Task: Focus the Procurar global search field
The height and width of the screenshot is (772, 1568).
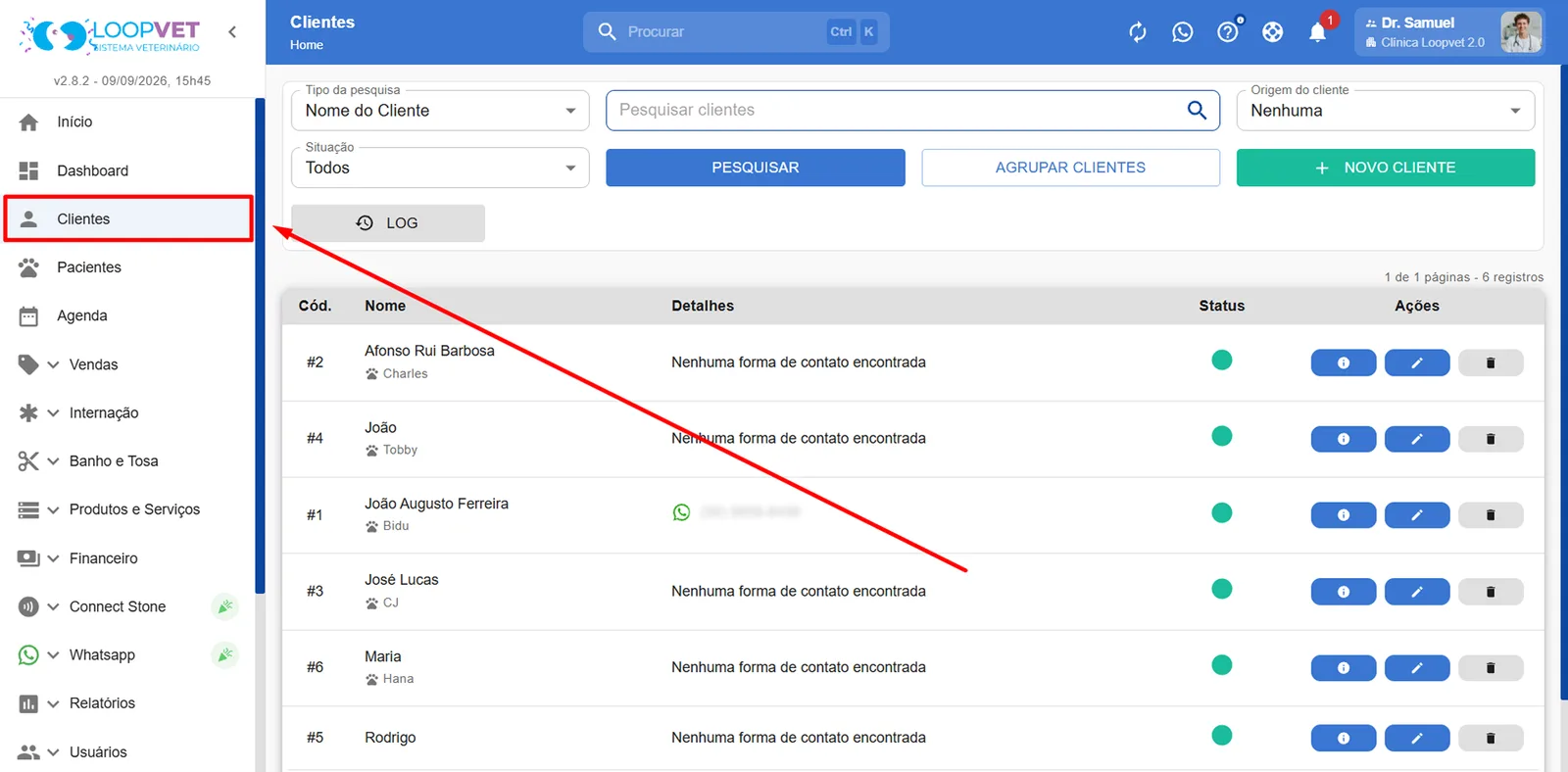Action: 736,32
